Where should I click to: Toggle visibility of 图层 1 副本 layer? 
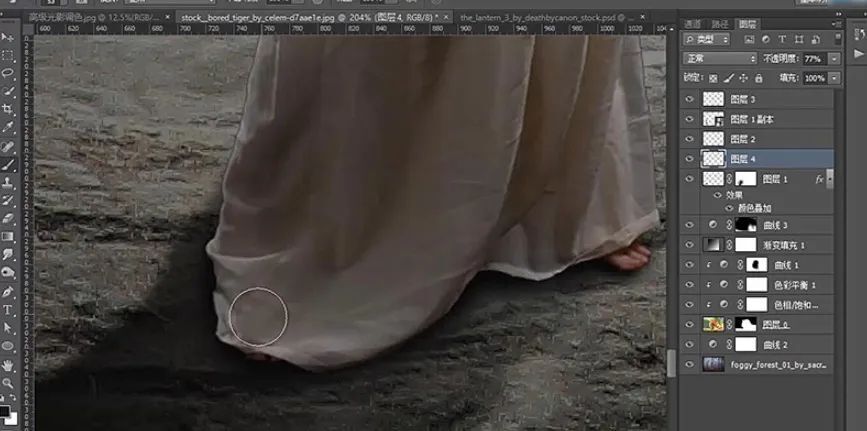pos(689,119)
